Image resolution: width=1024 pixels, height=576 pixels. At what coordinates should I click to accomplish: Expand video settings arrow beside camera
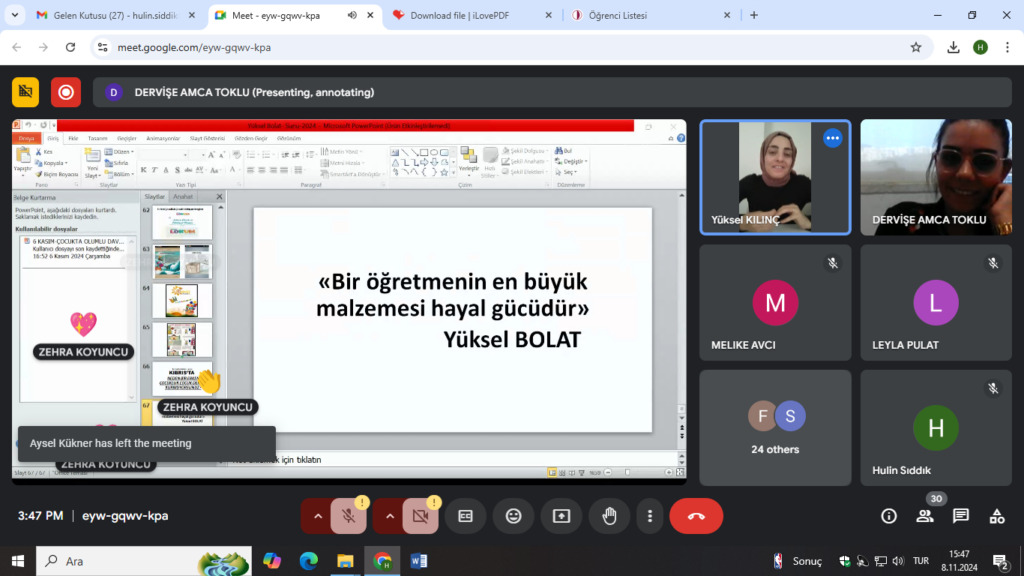(x=389, y=516)
